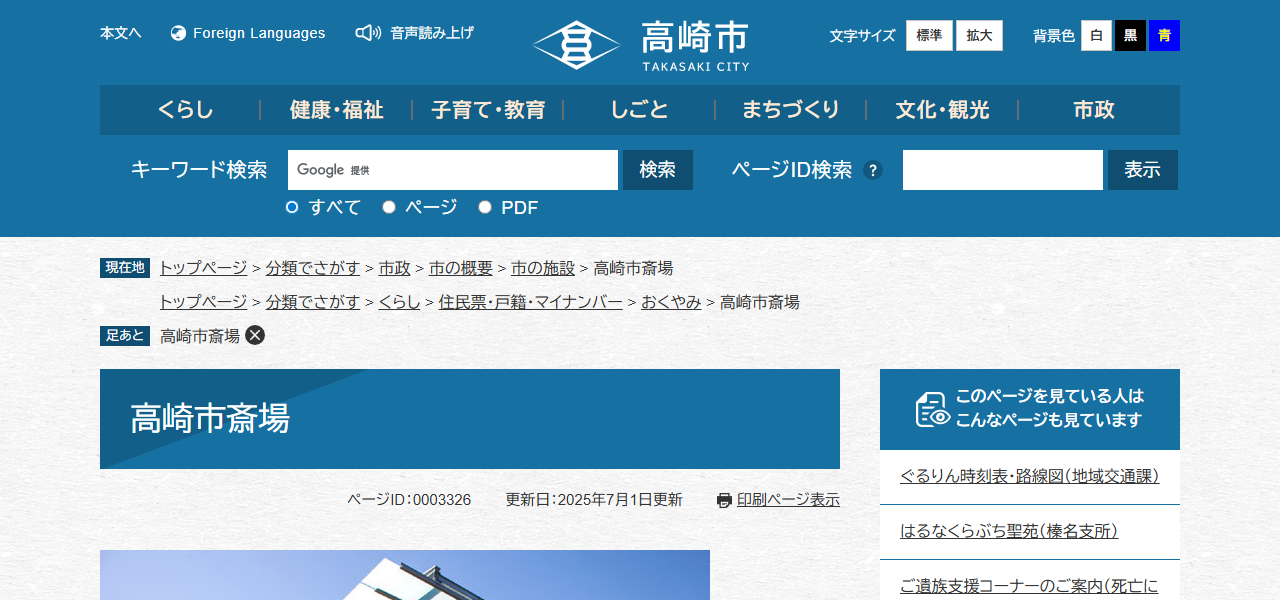Click the 更新日:2025年7月1日更新 text

click(x=594, y=500)
